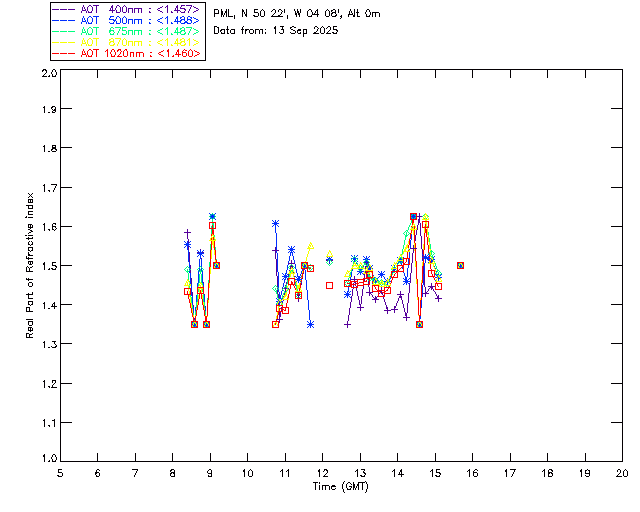640x512 pixels.
Task: Click the y-axis tick label 1.7
Action: [x=49, y=188]
